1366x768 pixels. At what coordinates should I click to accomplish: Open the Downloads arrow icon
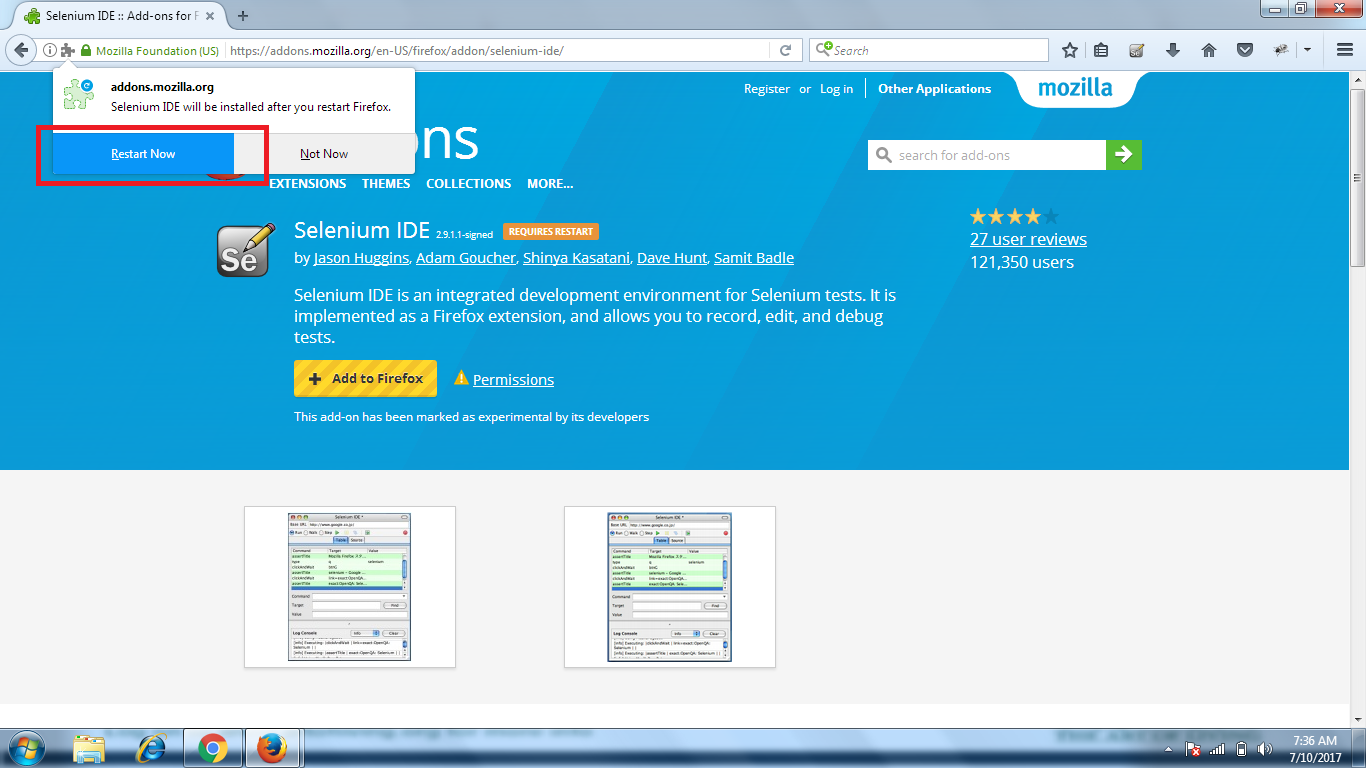click(x=1173, y=50)
